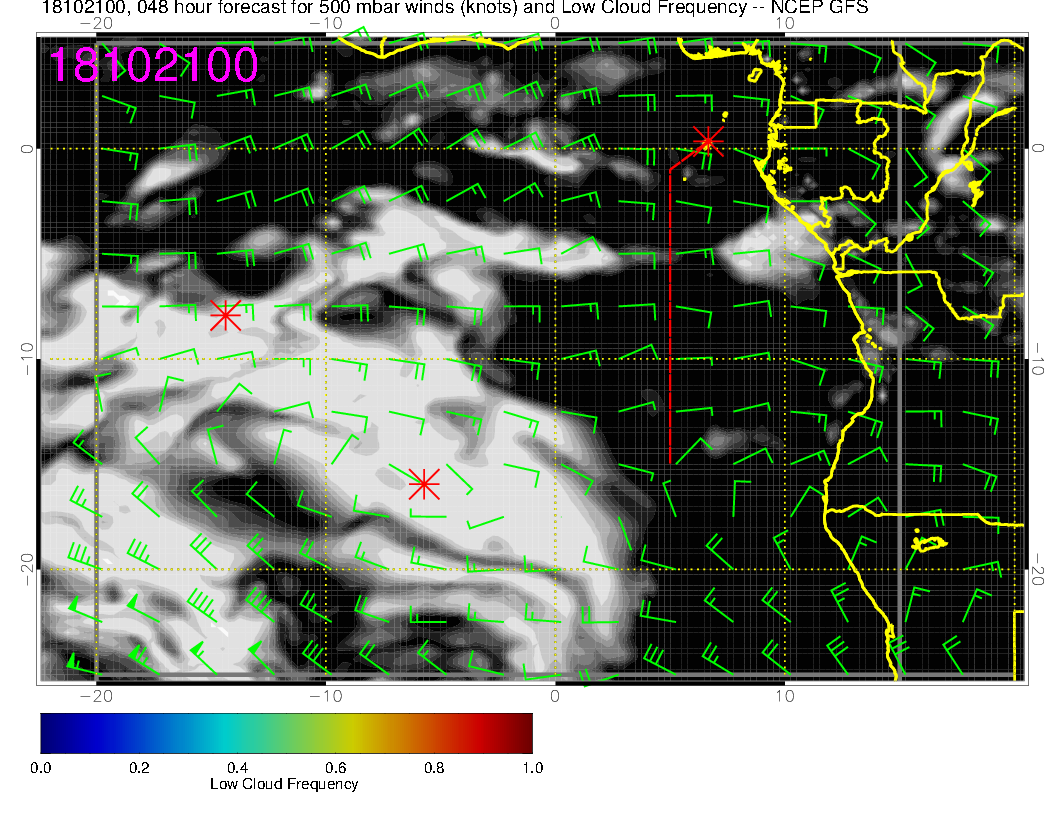
Task: Click the 10 longitude label on the bottom axis
Action: point(785,695)
